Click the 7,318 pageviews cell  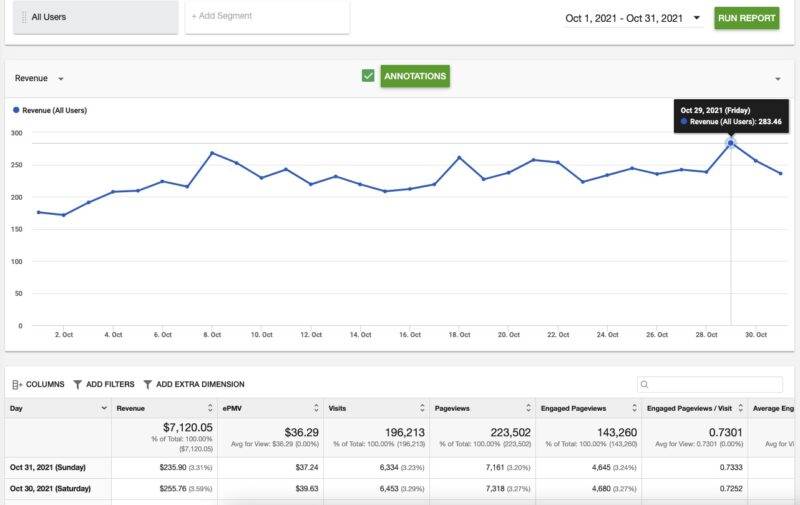point(495,489)
